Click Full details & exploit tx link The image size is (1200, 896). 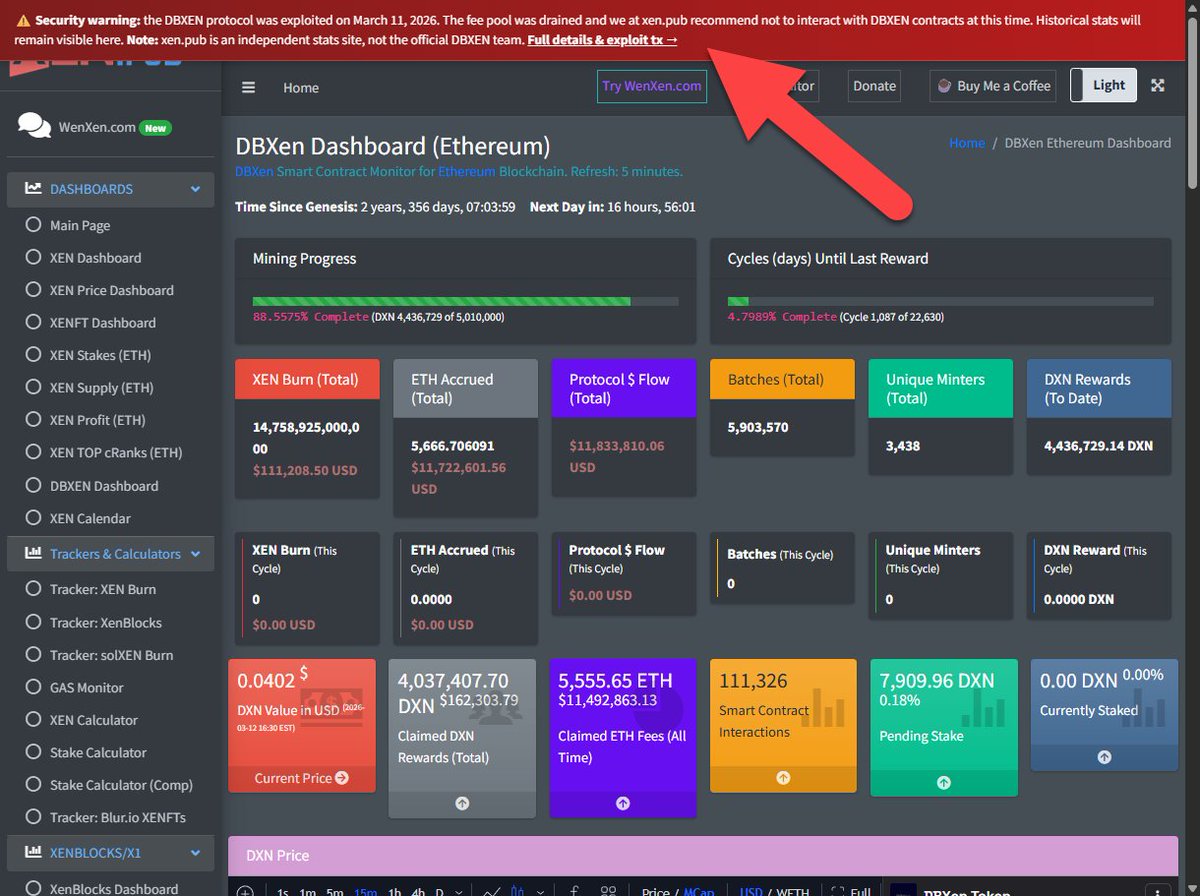(x=602, y=39)
